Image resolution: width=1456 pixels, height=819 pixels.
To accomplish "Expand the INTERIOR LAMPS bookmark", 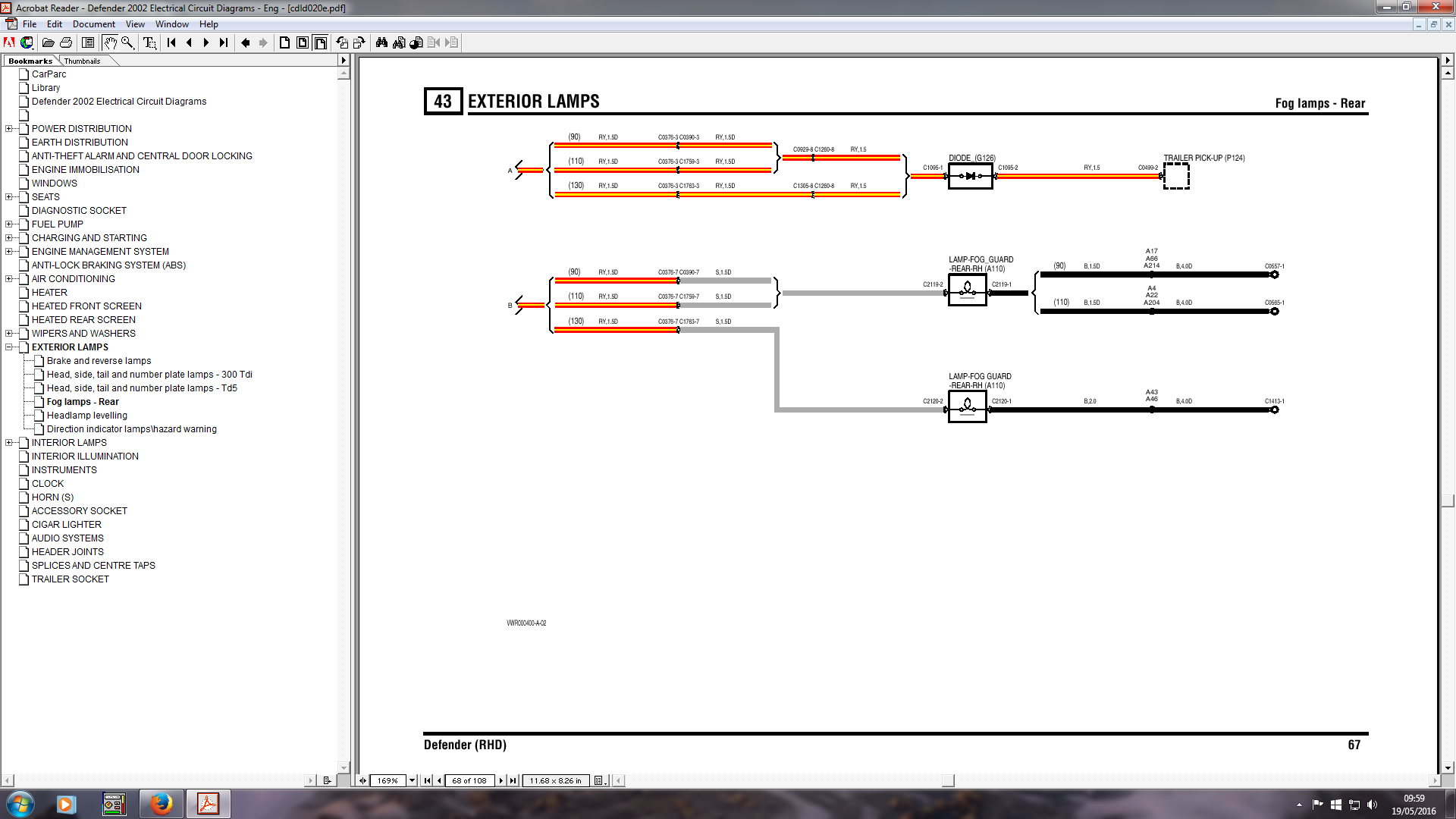I will 9,443.
